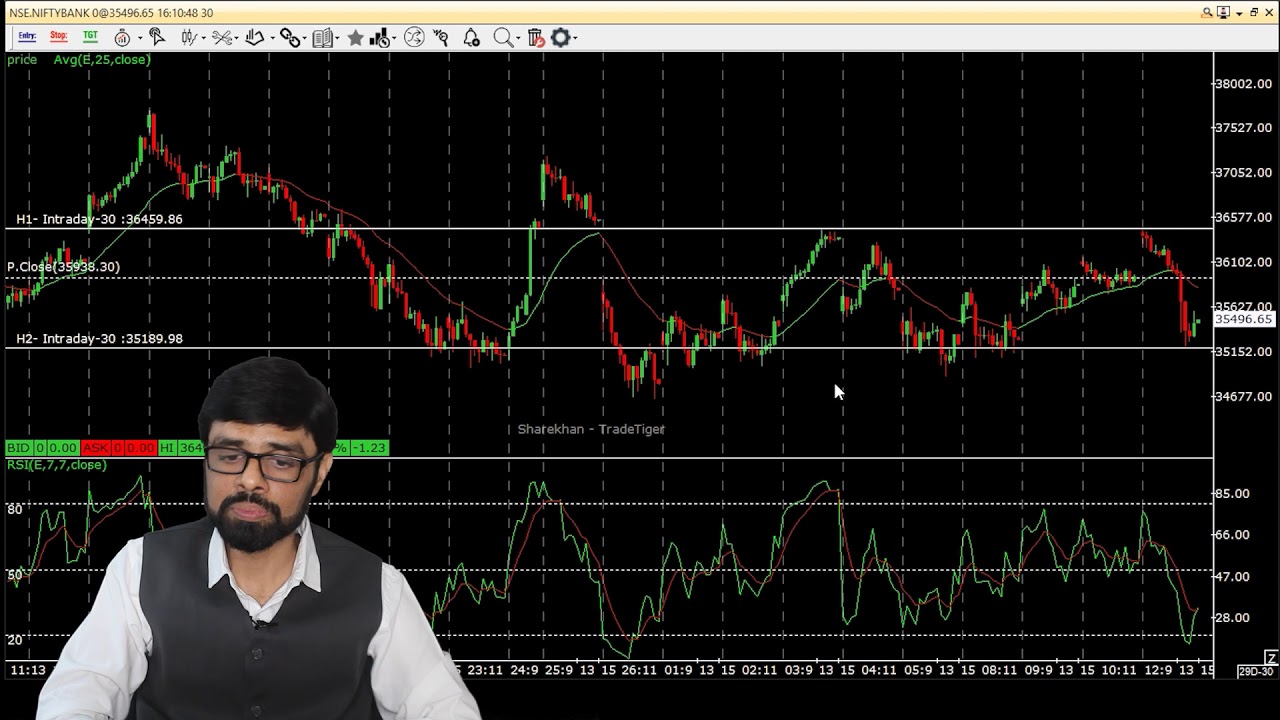Click the P.Close(35938.30) label
This screenshot has width=1280, height=720.
[63, 267]
